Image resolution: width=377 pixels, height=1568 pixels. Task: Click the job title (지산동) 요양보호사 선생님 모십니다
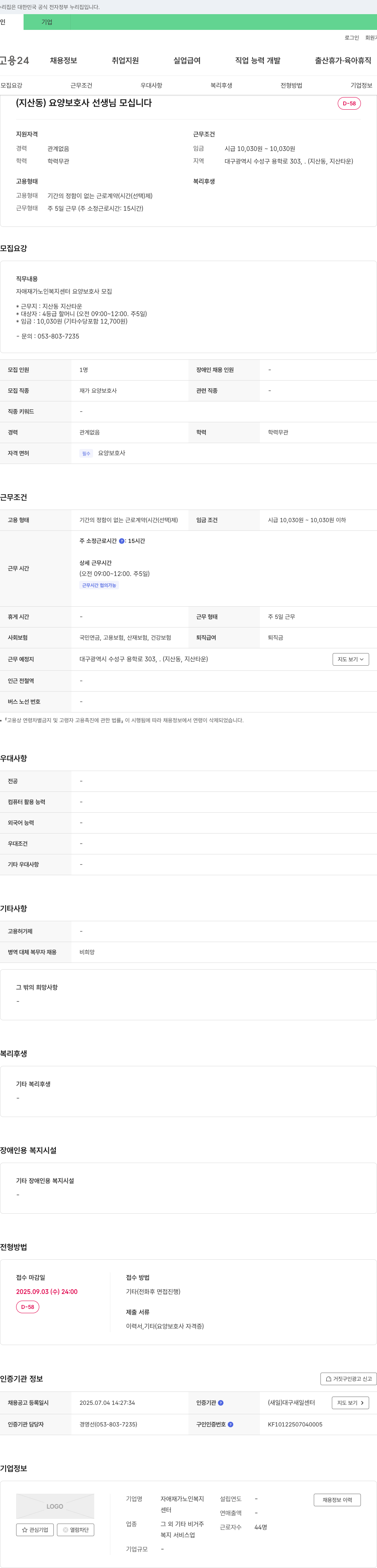coord(84,103)
